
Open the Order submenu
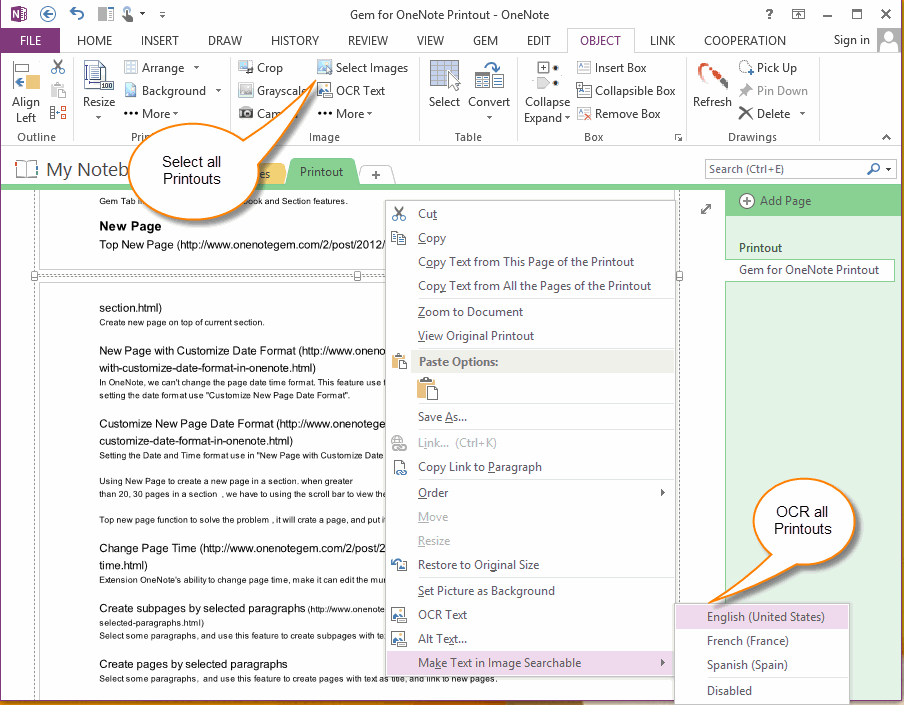pos(530,493)
